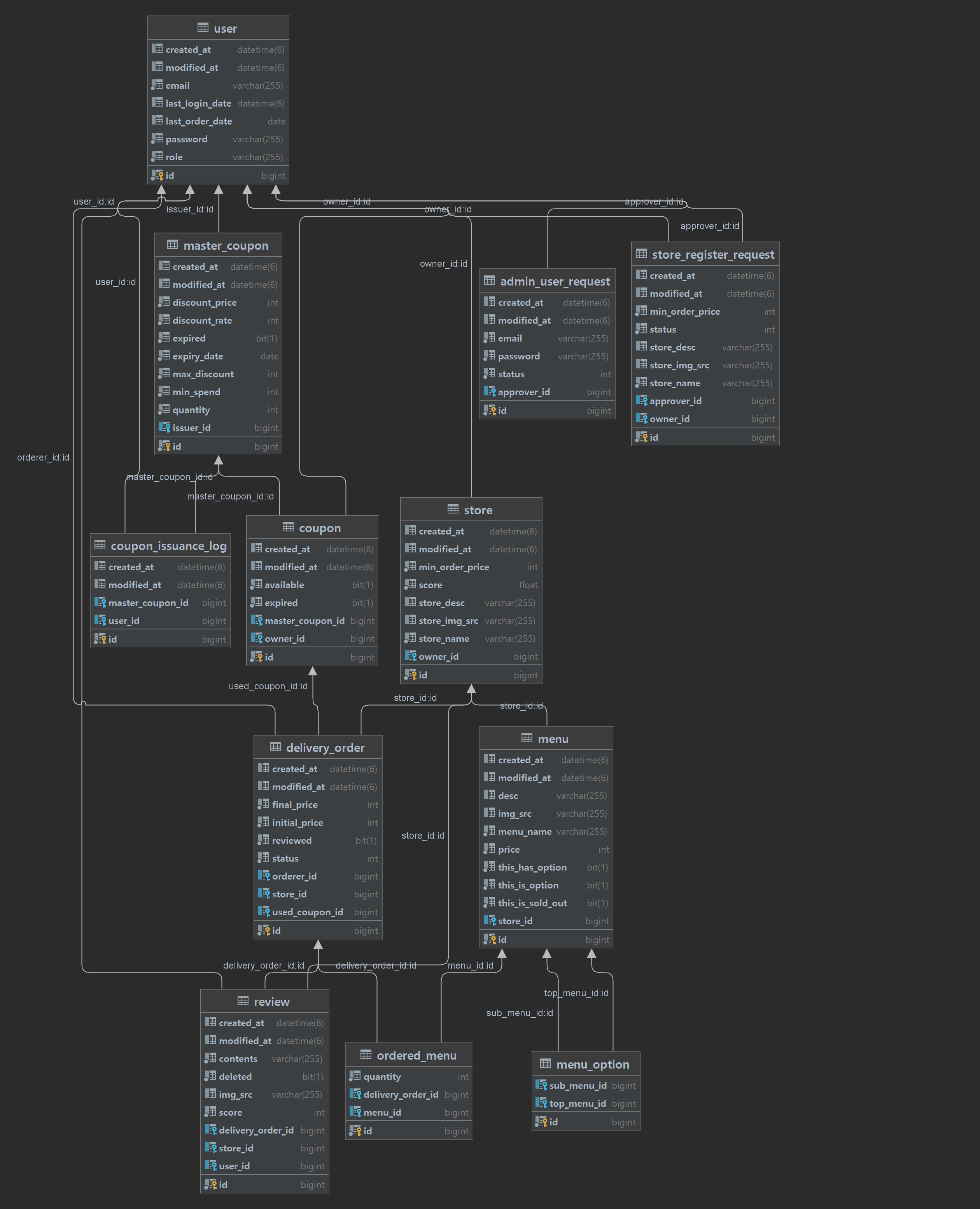Click the menu_option table header icon
980x1209 pixels.
click(x=545, y=1064)
